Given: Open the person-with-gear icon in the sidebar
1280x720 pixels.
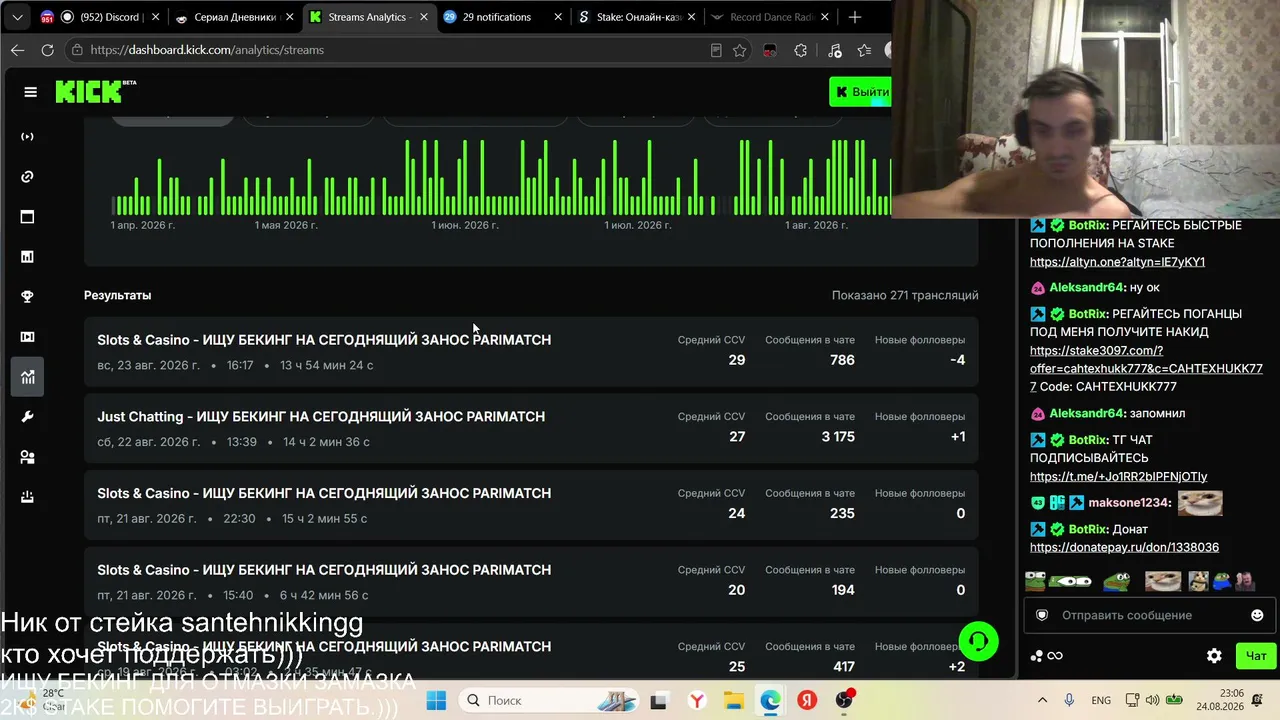Looking at the screenshot, I should click(28, 457).
